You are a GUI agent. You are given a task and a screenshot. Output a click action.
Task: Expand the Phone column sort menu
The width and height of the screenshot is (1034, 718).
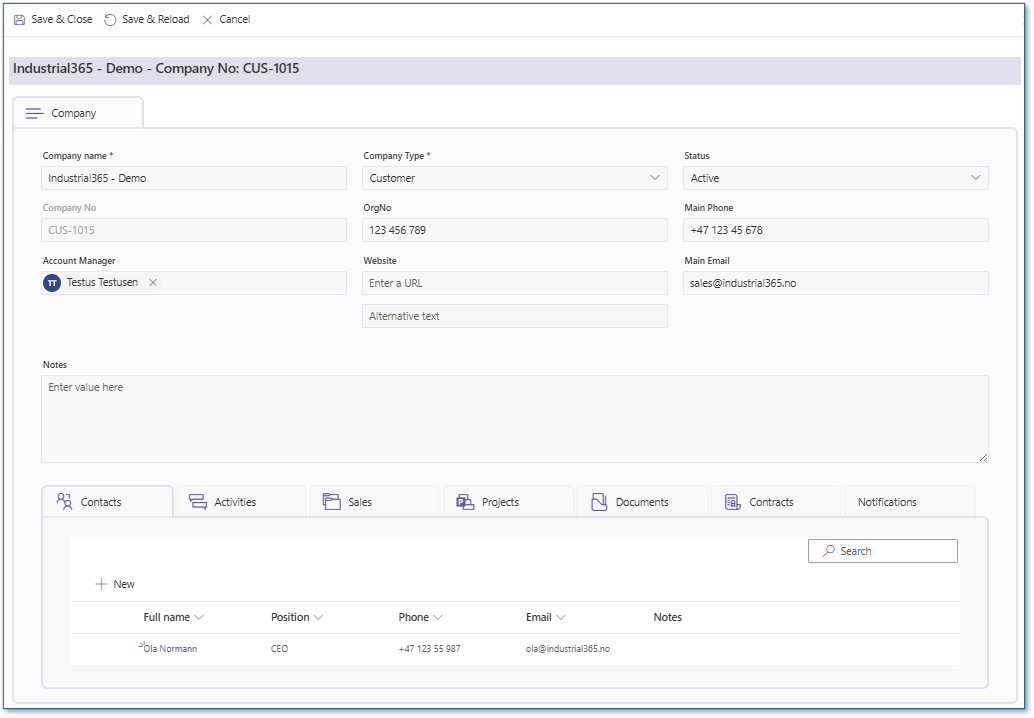tap(438, 618)
